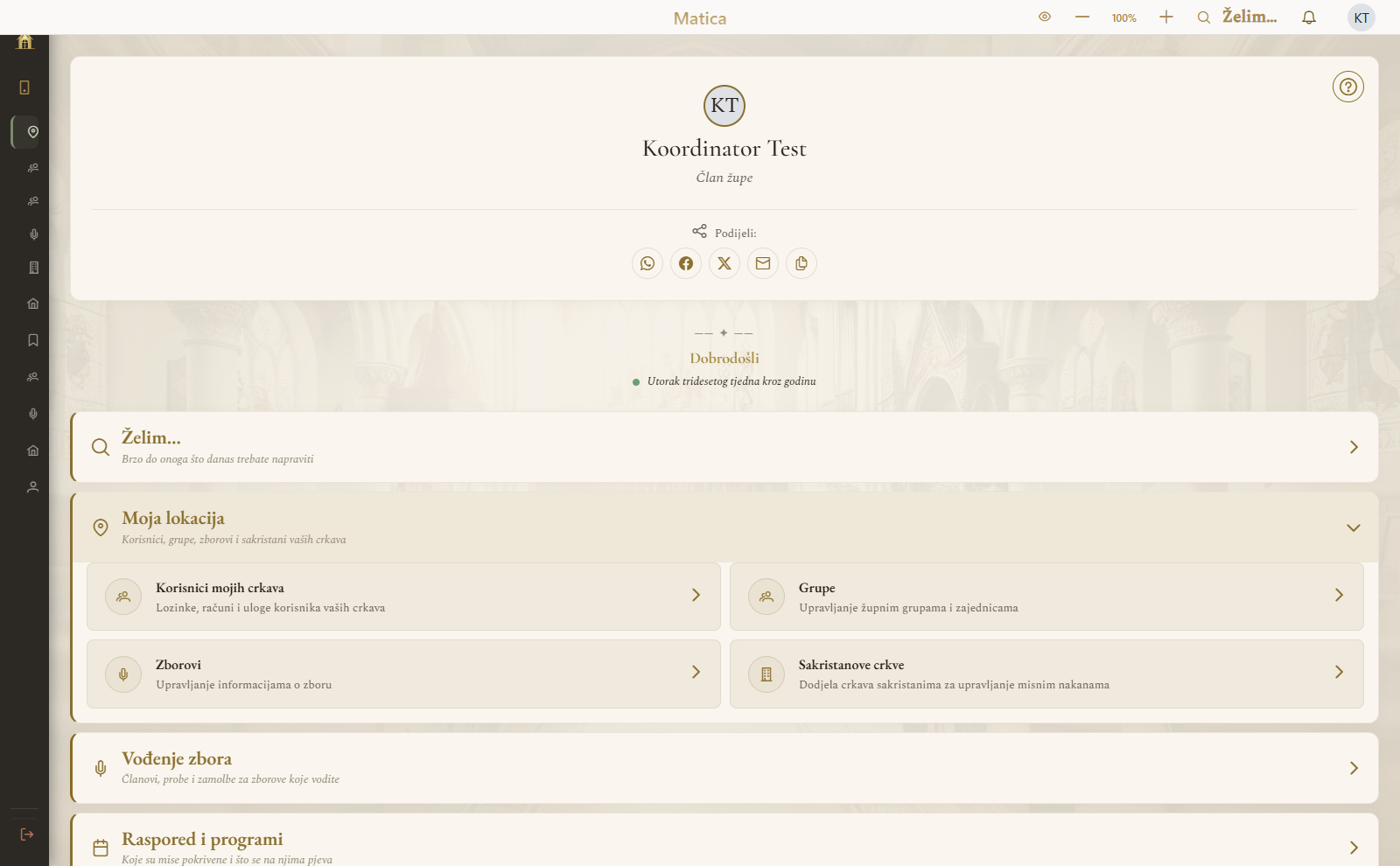Image resolution: width=1400 pixels, height=866 pixels.
Task: Reset zoom via 100% label
Action: click(1124, 17)
